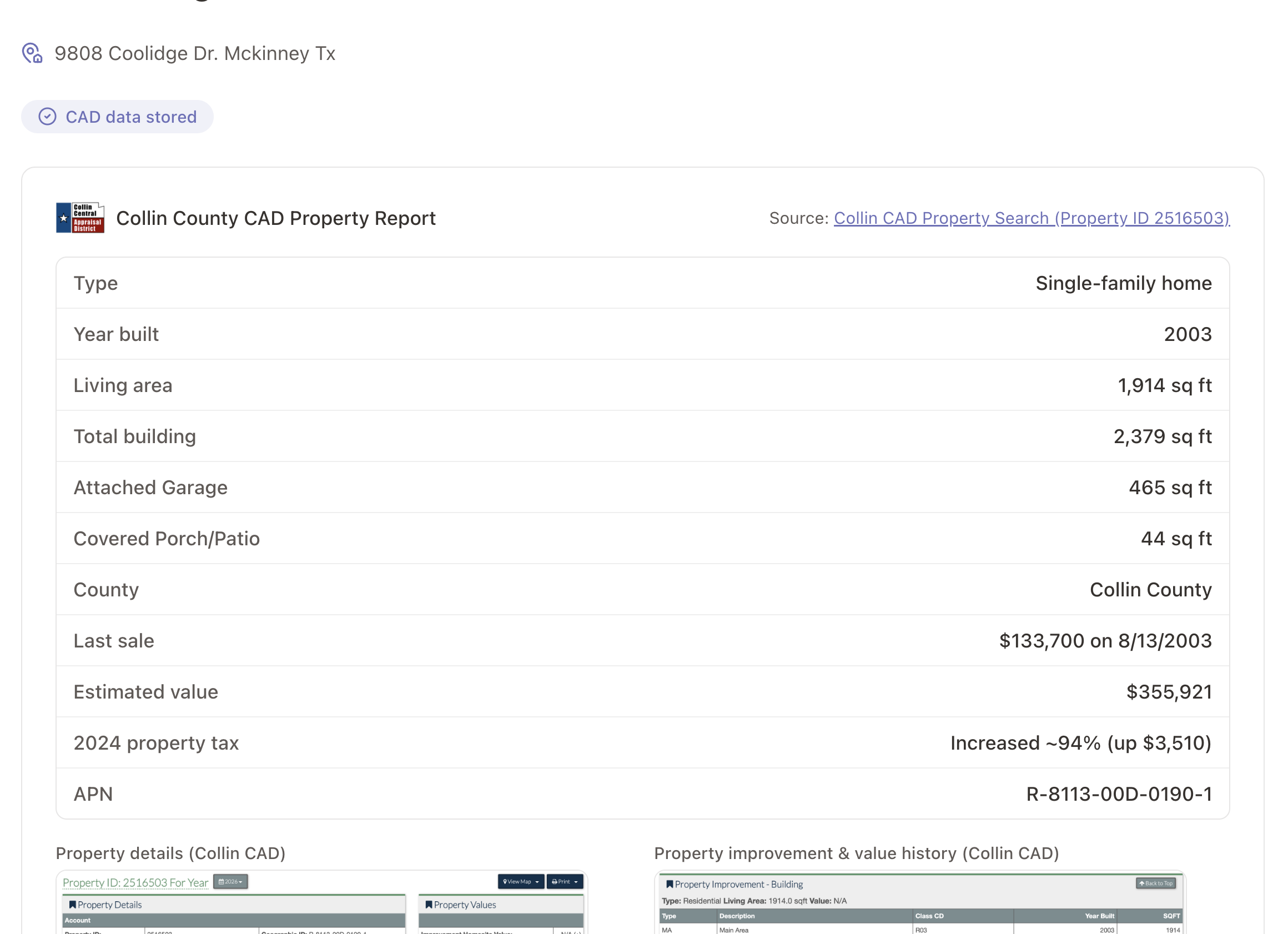This screenshot has width=1288, height=934.
Task: Click the CAD data stored badge
Action: [118, 117]
